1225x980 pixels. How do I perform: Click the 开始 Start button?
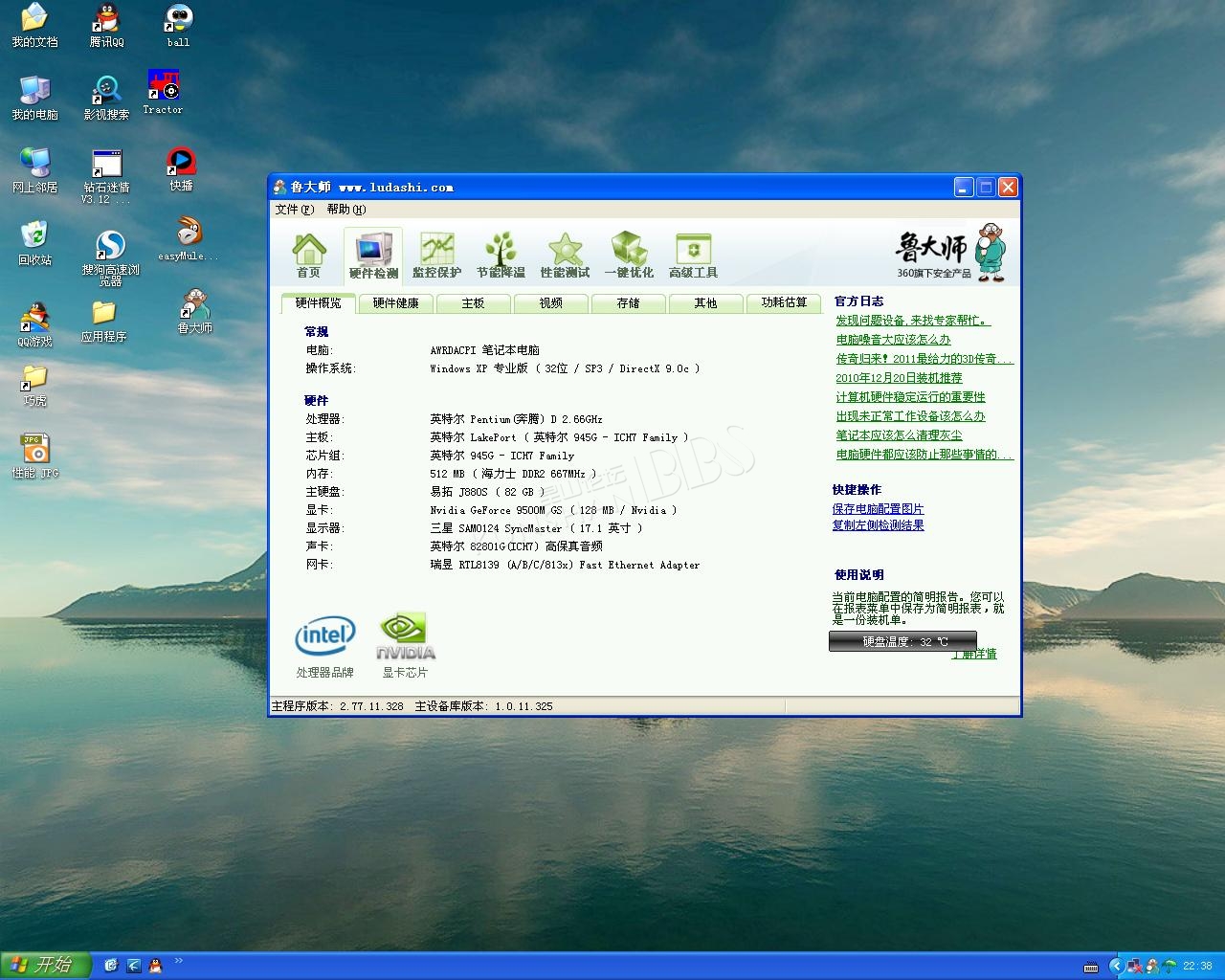click(x=45, y=965)
